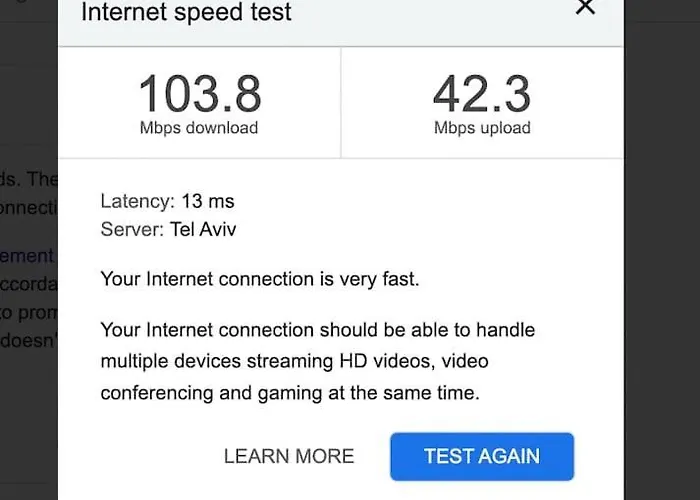The height and width of the screenshot is (500, 700).
Task: Click the dimmed 'ds. The' background text
Action: [x=30, y=179]
